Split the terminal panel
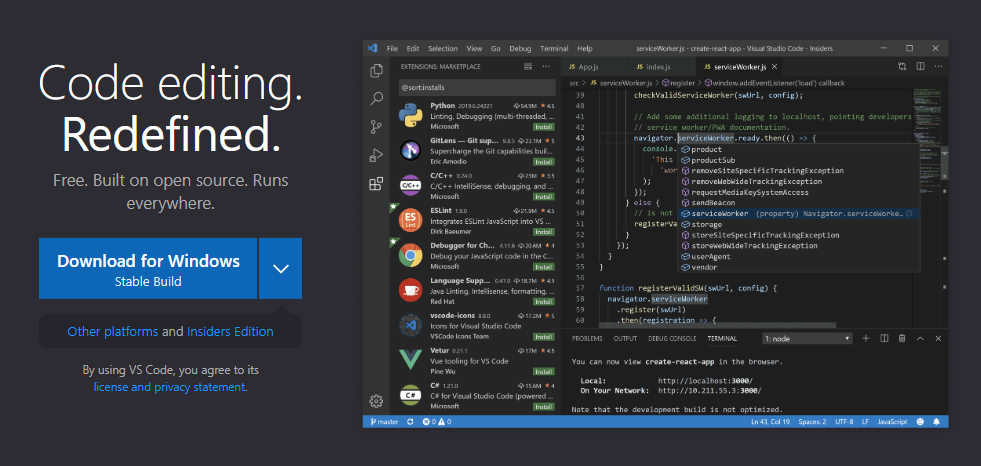Image resolution: width=981 pixels, height=466 pixels. click(x=884, y=338)
